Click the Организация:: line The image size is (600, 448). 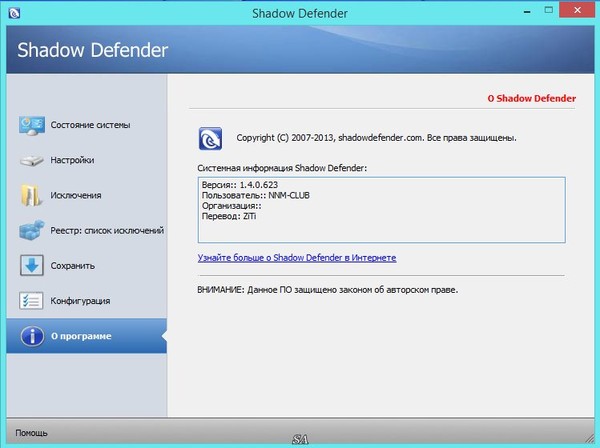[x=232, y=206]
